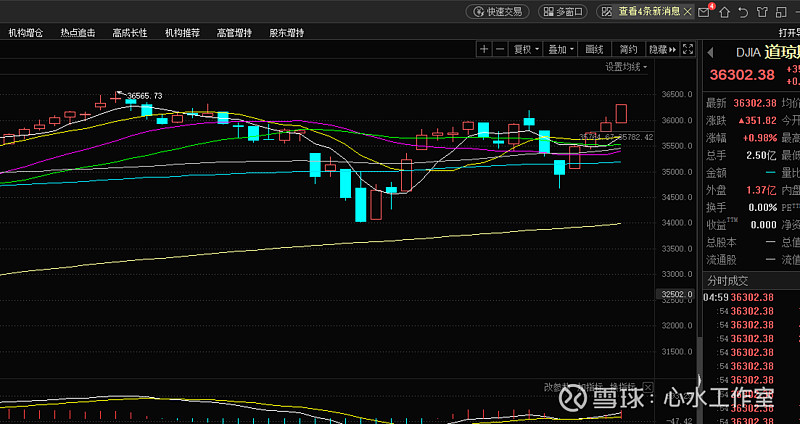The width and height of the screenshot is (800, 424).
Task: Click the 总手 2.50亿 value
Action: tap(761, 155)
